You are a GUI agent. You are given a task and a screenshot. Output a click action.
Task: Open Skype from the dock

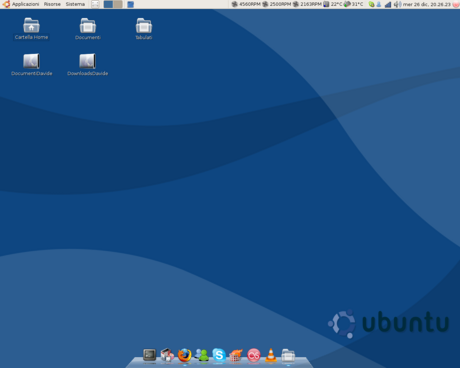(219, 355)
